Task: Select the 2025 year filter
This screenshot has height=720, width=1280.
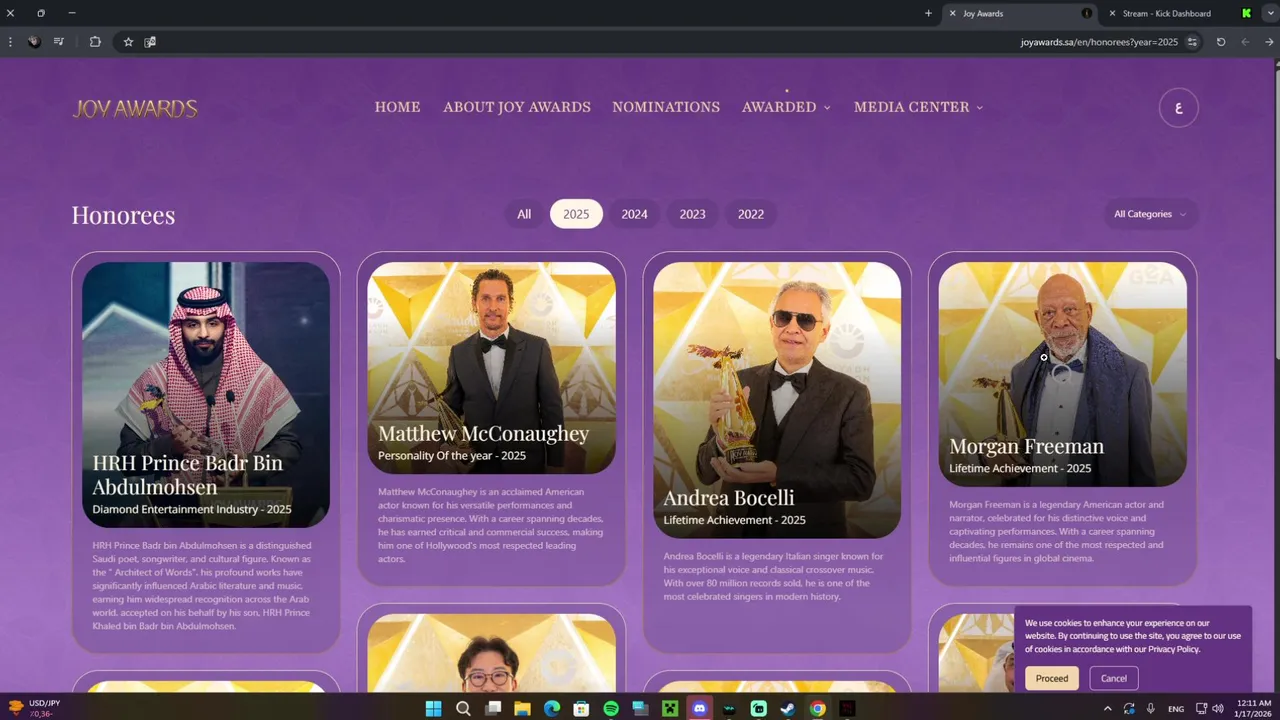Action: click(576, 214)
